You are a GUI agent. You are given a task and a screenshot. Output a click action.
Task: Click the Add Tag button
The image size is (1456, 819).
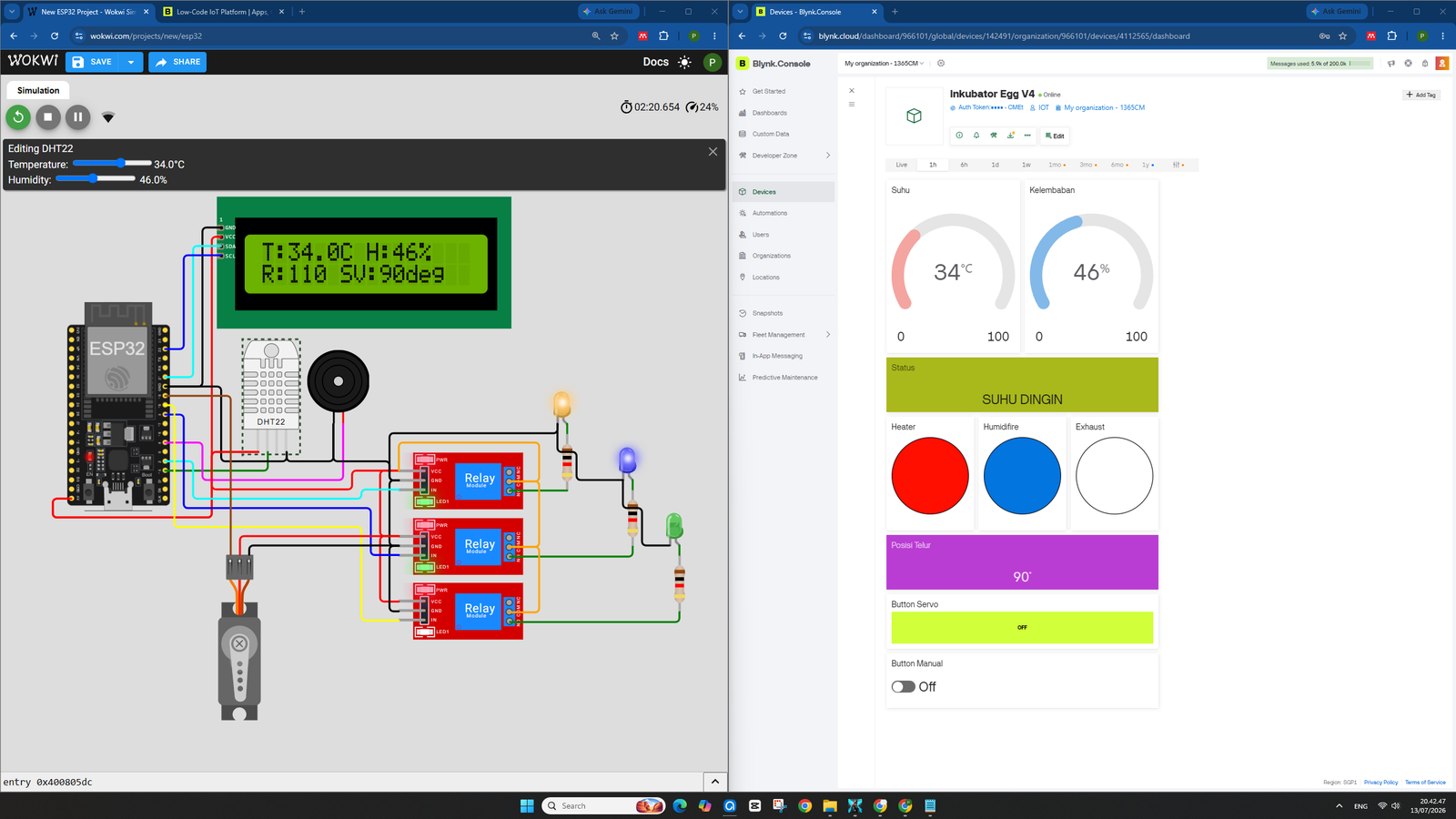click(1421, 95)
